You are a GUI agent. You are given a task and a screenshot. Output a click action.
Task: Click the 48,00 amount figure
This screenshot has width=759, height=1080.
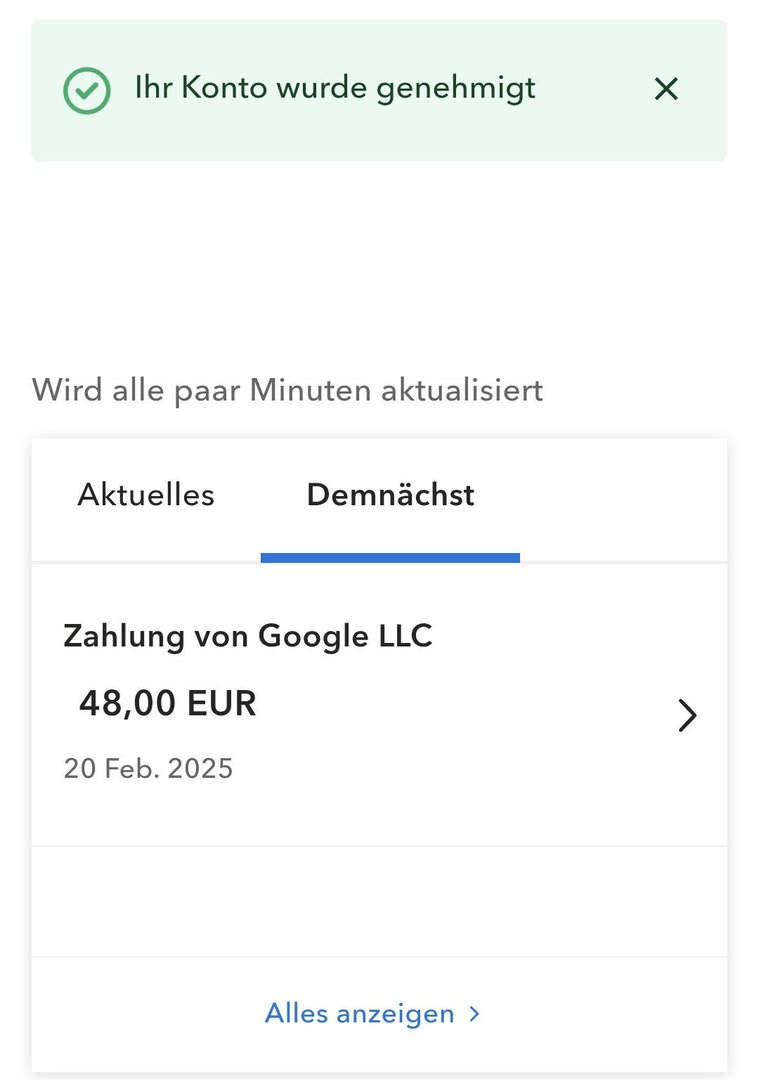122,704
